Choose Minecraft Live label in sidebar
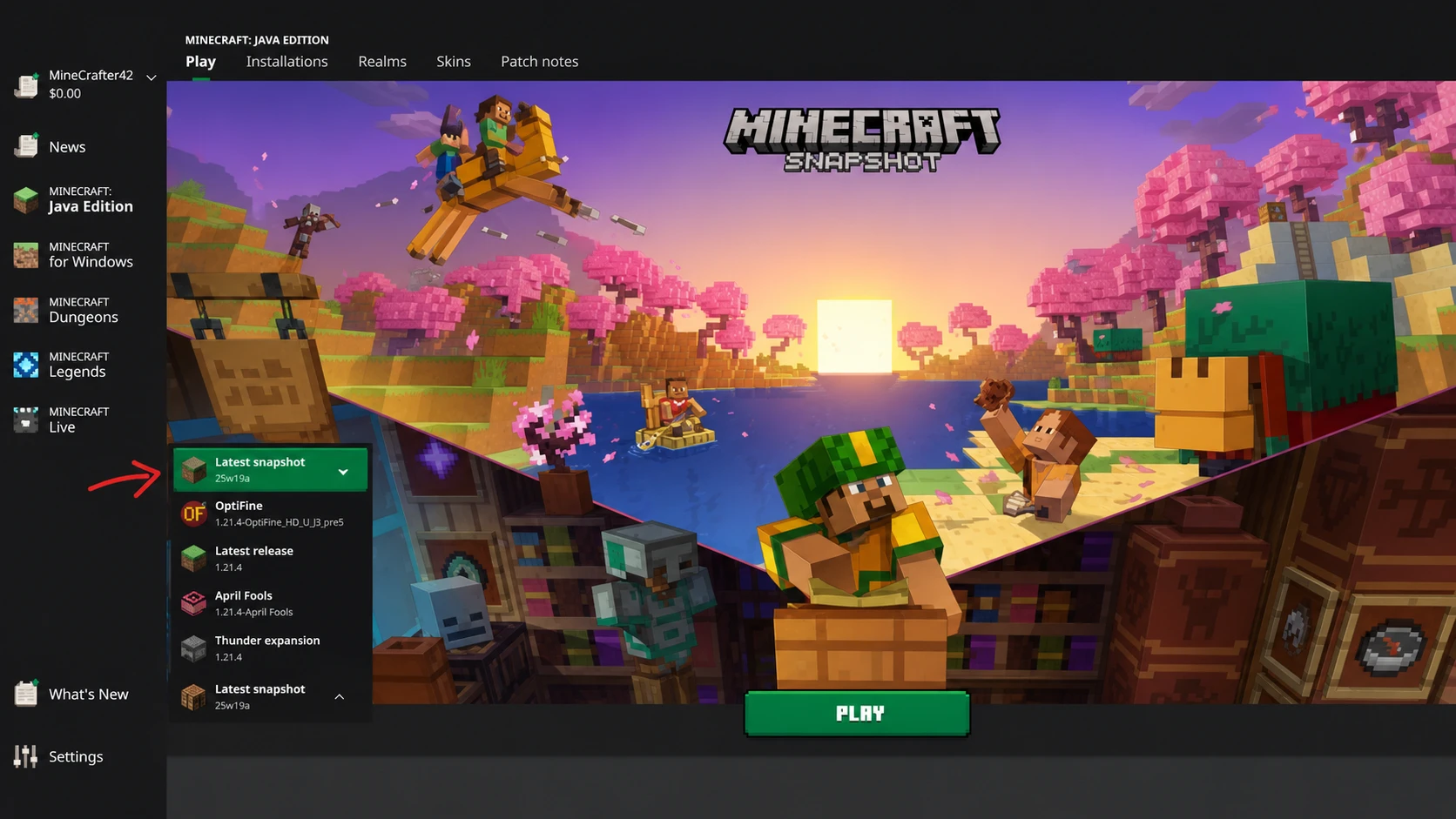The image size is (1456, 819). (x=79, y=420)
